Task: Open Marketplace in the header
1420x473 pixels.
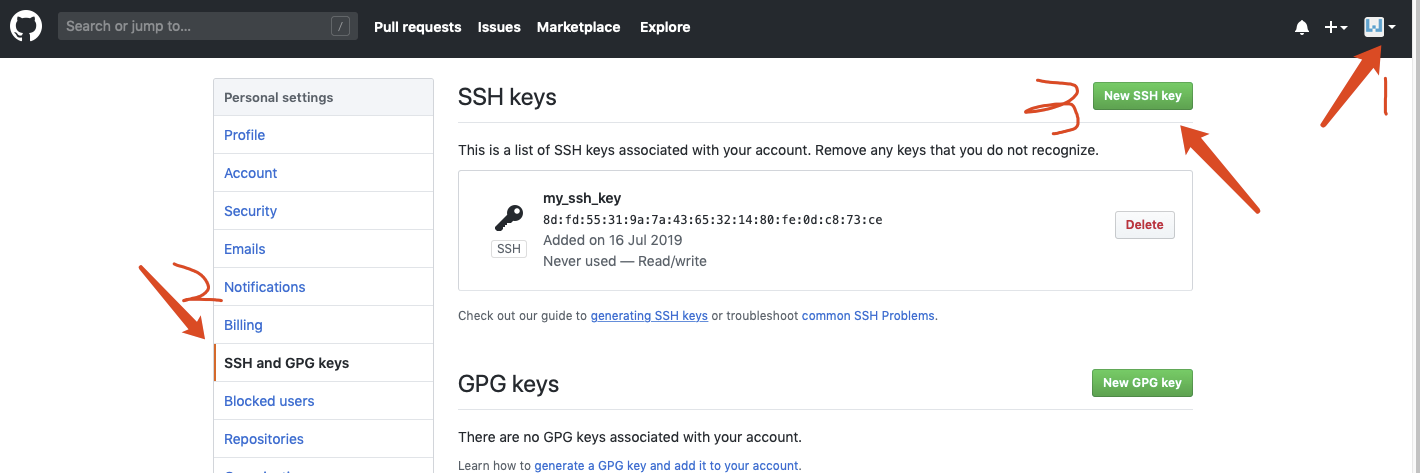Action: coord(579,27)
